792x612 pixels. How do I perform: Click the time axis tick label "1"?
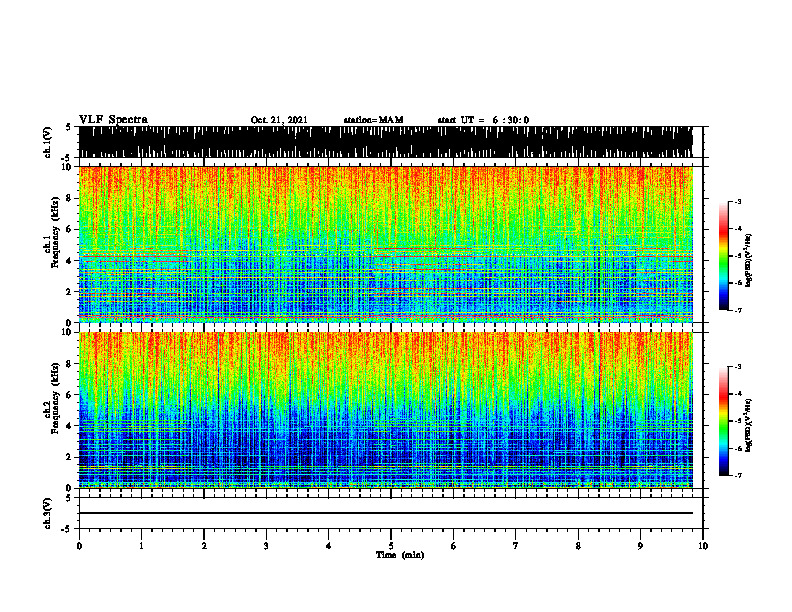tap(141, 546)
